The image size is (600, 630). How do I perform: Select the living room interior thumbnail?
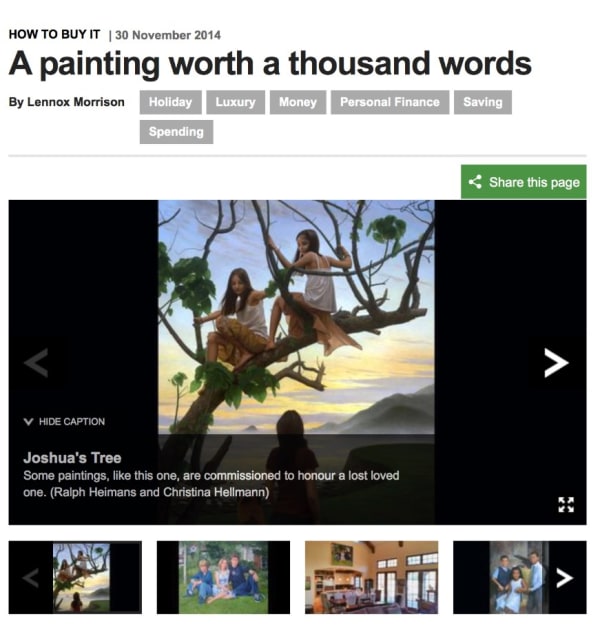[x=371, y=577]
